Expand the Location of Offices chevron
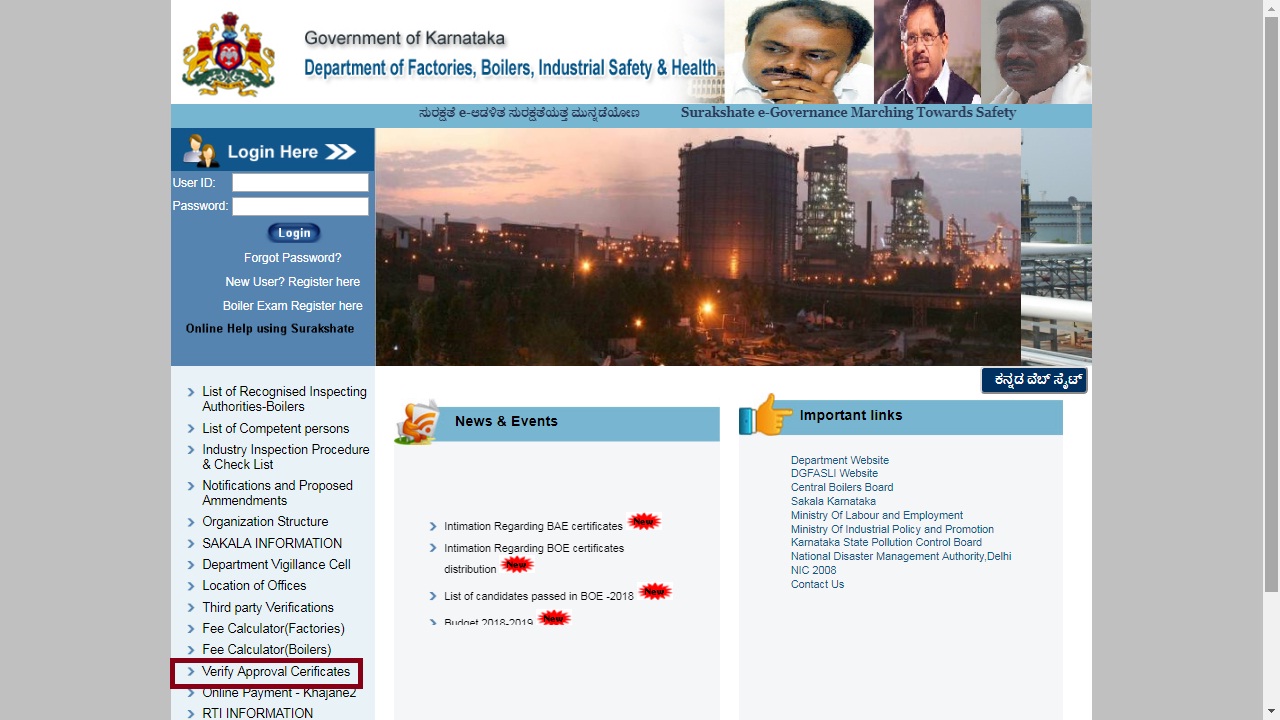Viewport: 1280px width, 720px height. [192, 586]
